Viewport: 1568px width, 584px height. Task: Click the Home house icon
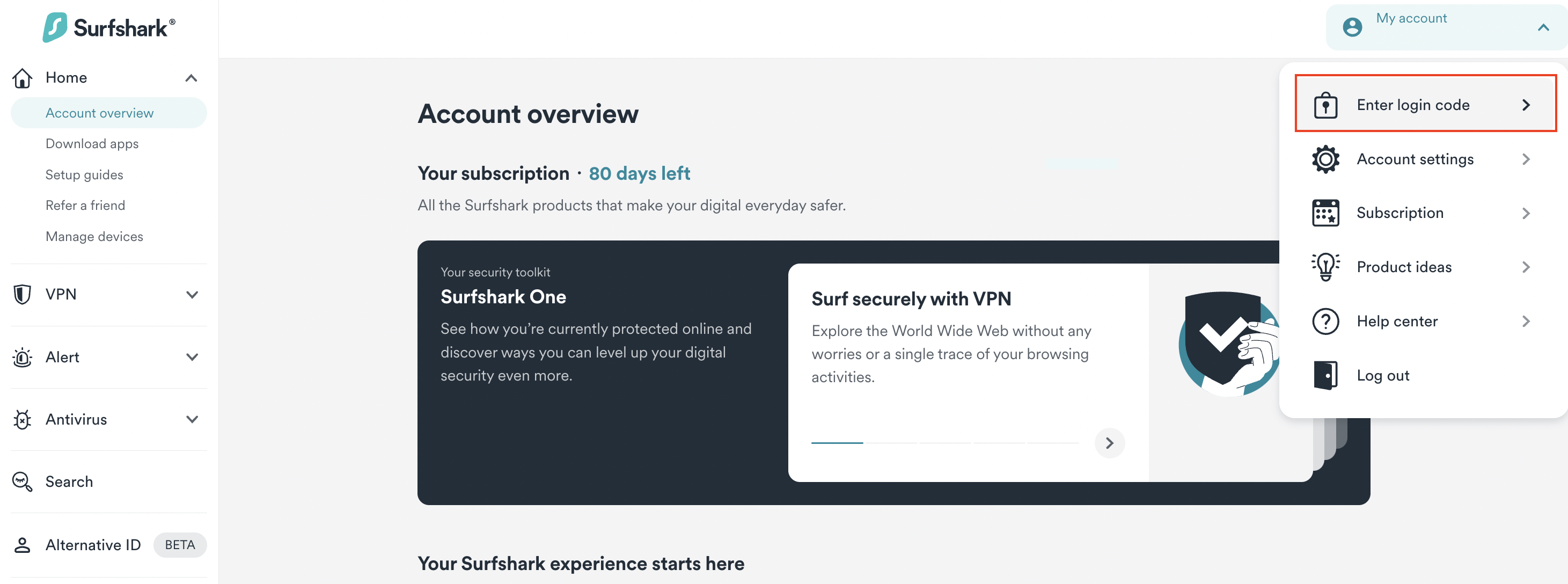(x=23, y=78)
